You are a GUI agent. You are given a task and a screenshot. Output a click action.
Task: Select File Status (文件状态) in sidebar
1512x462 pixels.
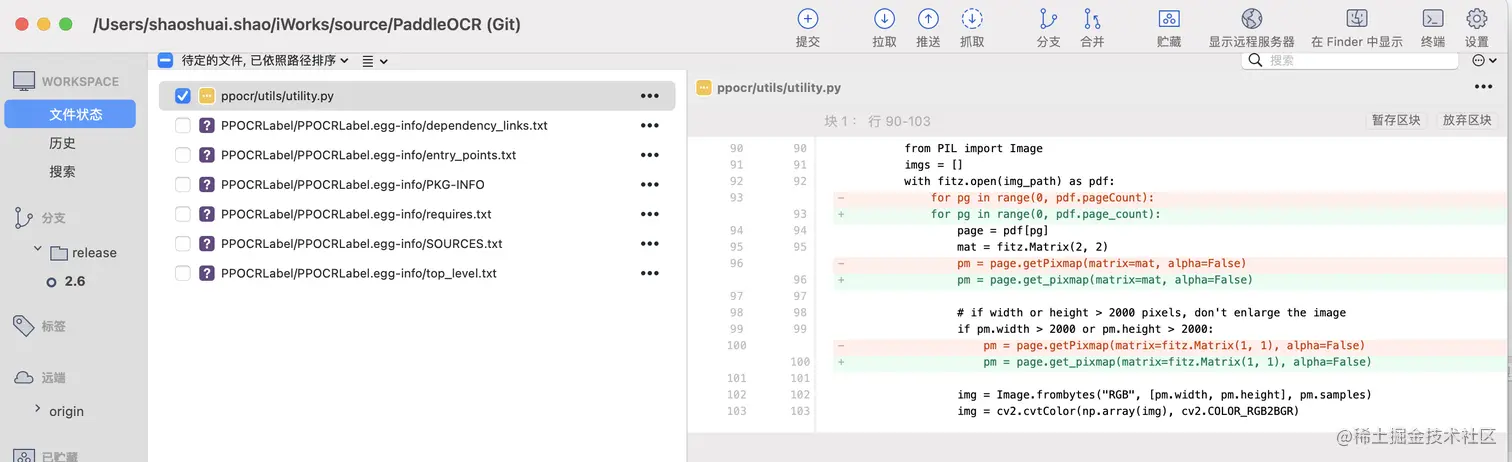click(70, 114)
